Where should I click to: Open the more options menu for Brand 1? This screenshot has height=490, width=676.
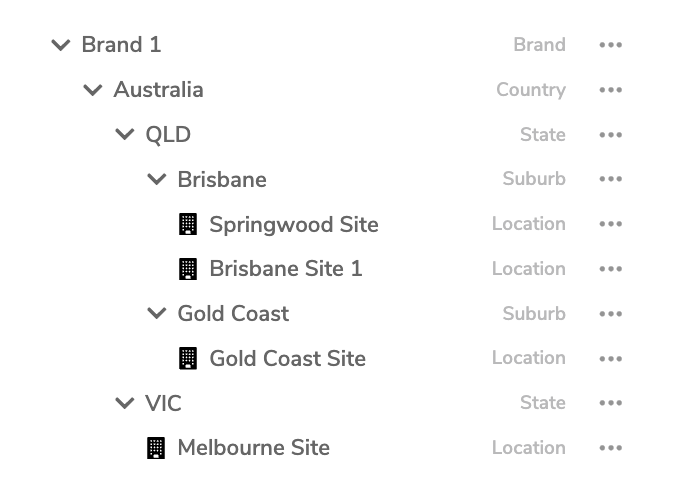coord(610,45)
